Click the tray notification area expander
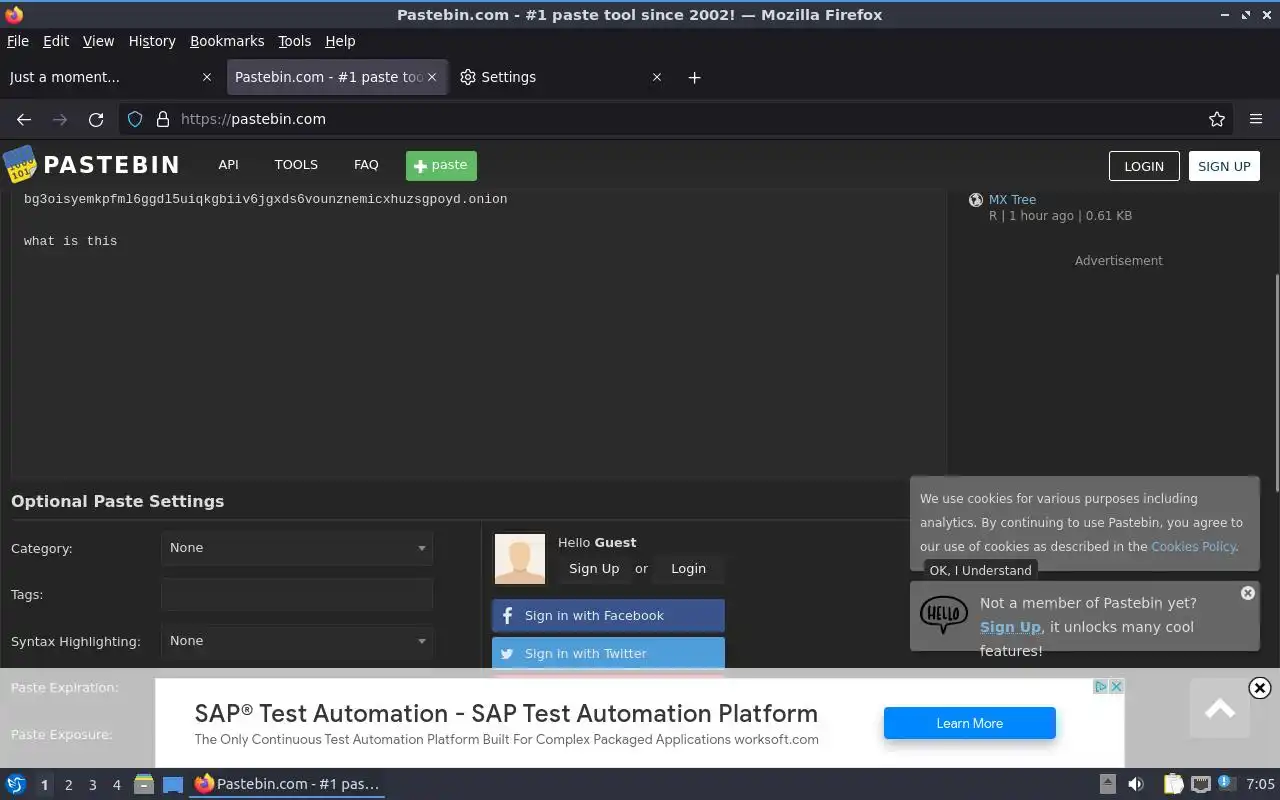Viewport: 1280px width, 800px height. point(1107,784)
